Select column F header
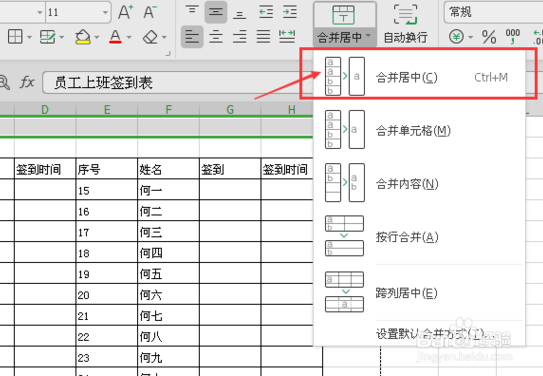Viewport: 543px width, 376px height. pos(168,110)
